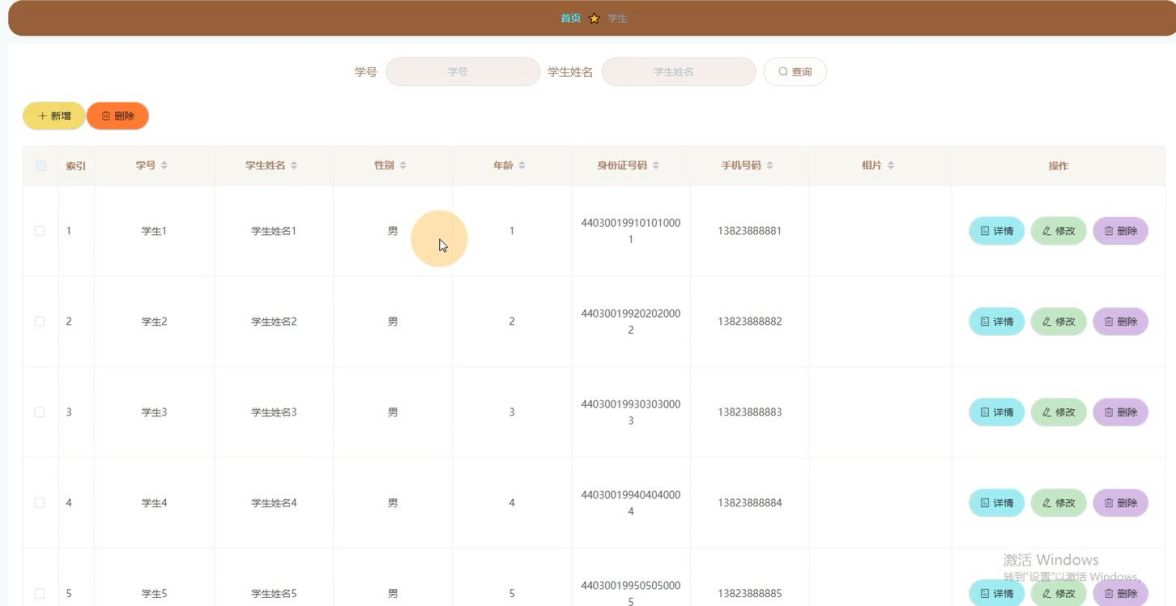This screenshot has height=606, width=1176.
Task: Click the 学生 breadcrumb item
Action: (617, 19)
